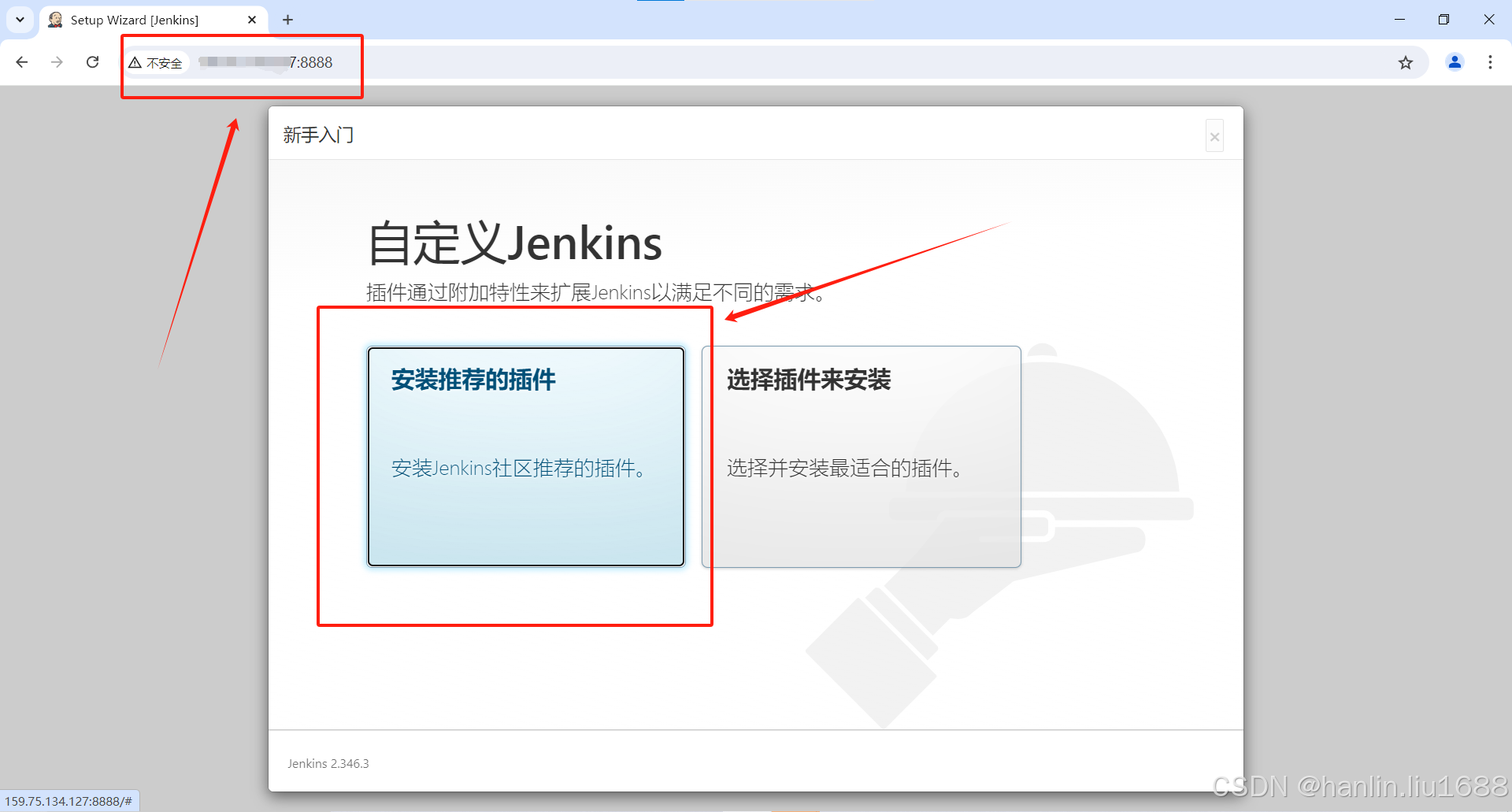Close the browser window

[x=1488, y=20]
